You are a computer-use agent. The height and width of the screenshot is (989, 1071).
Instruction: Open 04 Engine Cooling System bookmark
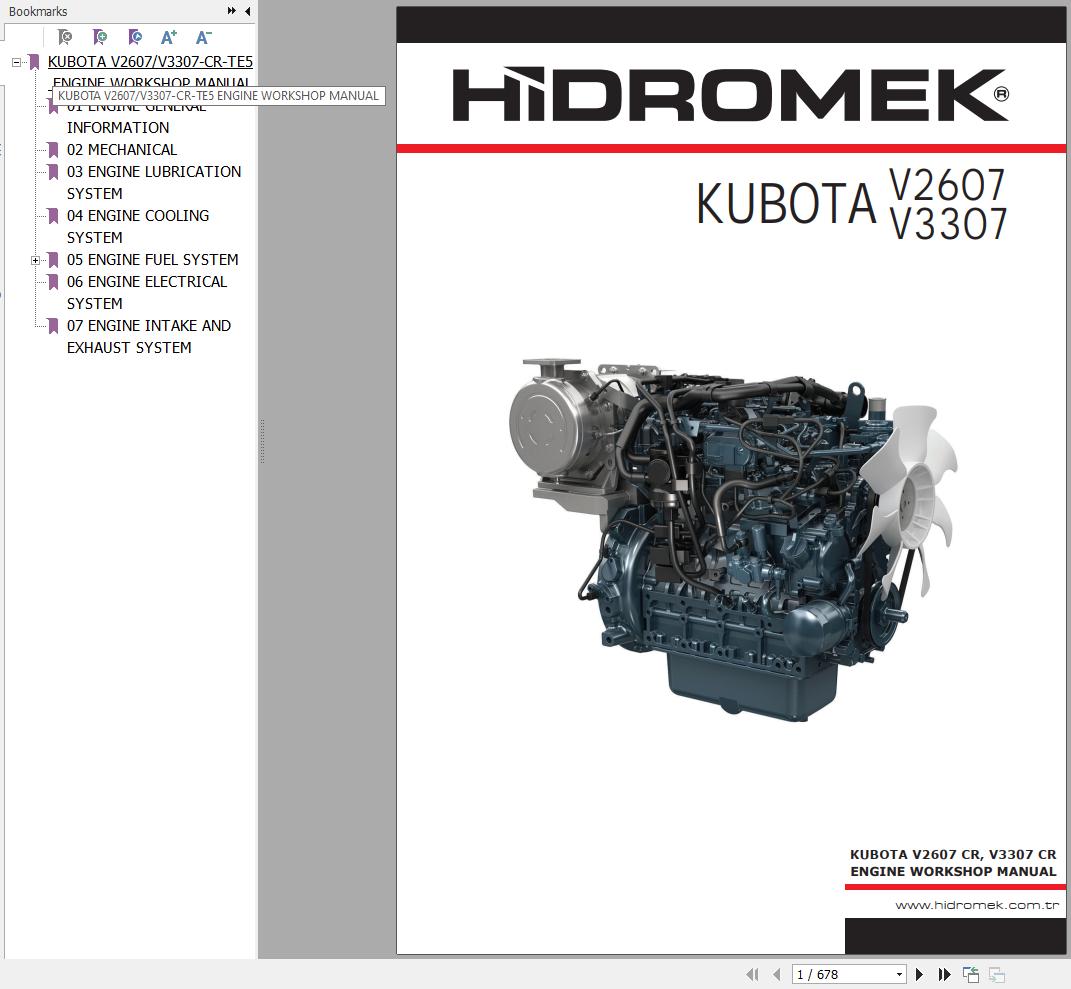coord(137,216)
